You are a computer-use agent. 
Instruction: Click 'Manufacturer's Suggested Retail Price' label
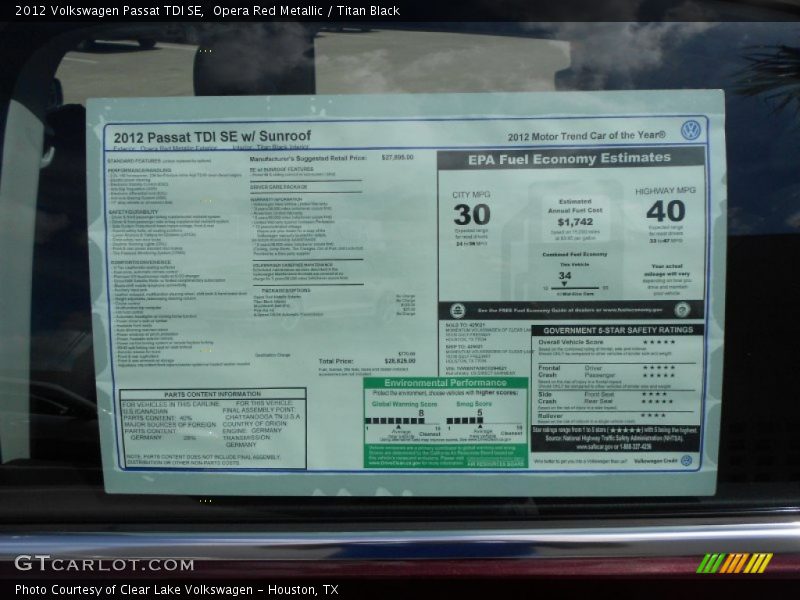tap(308, 158)
